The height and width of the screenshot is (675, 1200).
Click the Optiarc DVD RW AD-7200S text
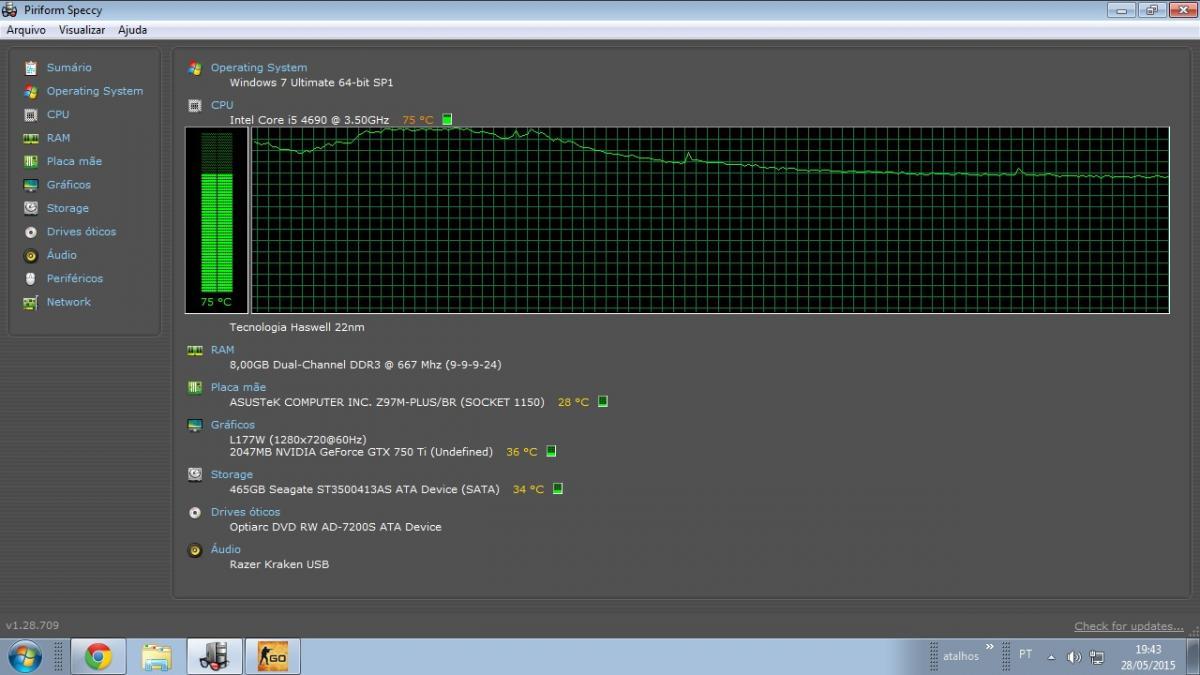tap(335, 527)
